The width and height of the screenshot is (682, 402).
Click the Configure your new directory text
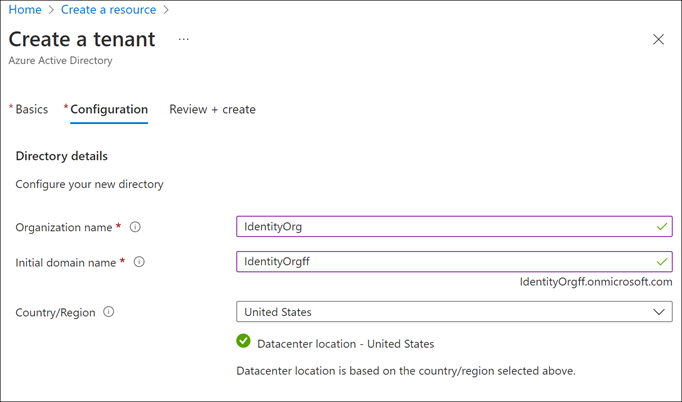pos(89,184)
